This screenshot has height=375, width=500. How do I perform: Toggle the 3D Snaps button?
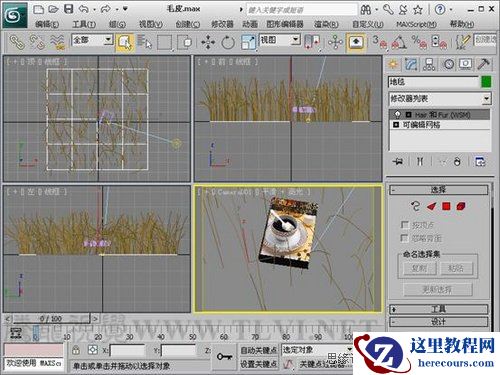[380, 42]
